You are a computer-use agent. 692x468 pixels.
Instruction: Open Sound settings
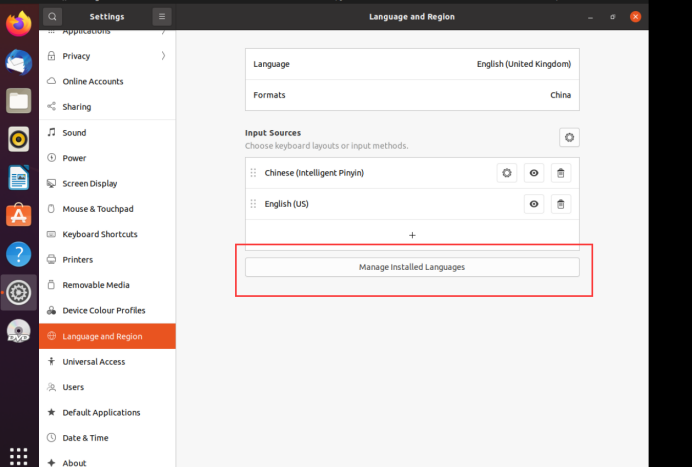pos(107,132)
